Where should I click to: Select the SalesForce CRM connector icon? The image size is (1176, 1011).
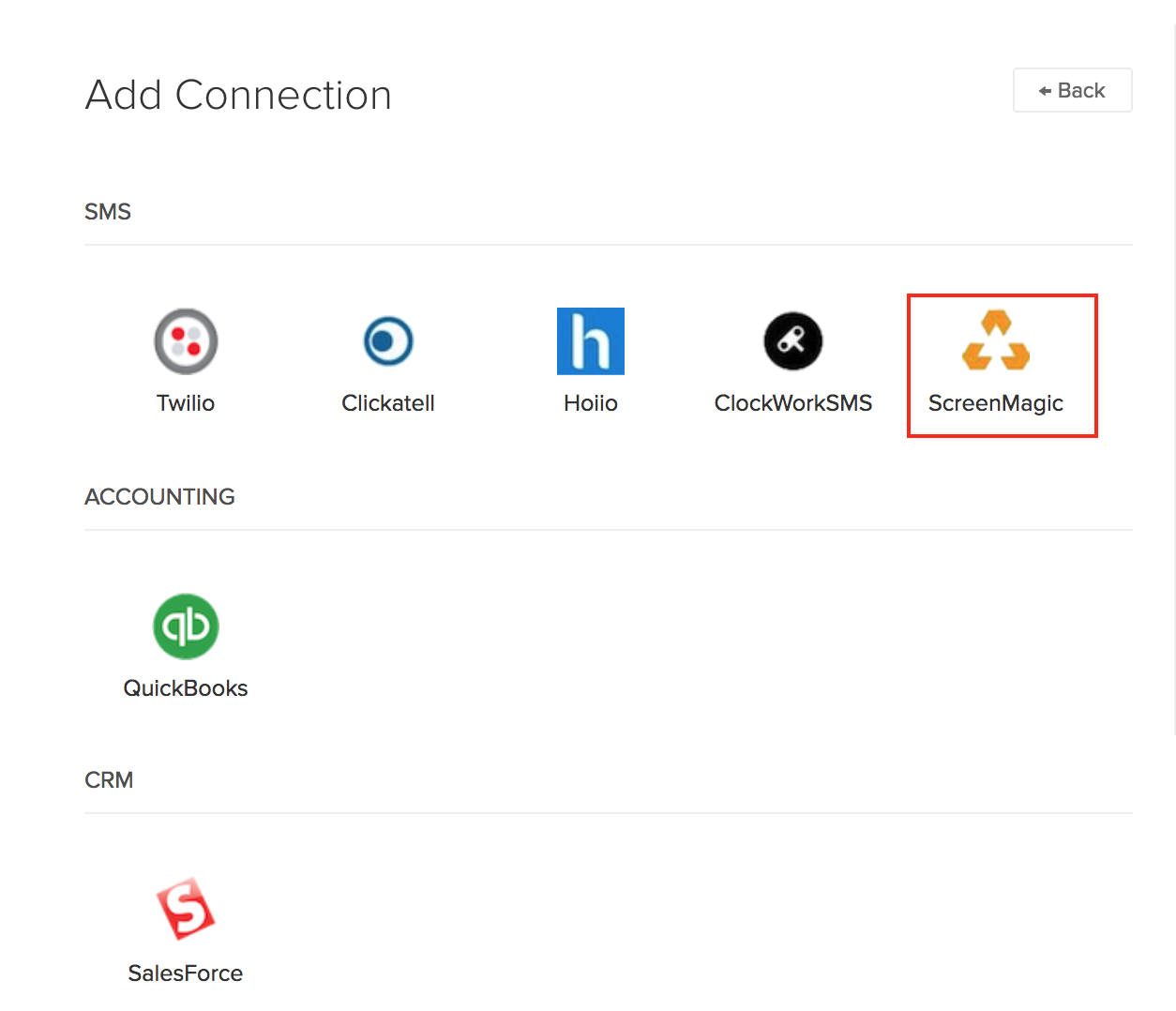(186, 907)
